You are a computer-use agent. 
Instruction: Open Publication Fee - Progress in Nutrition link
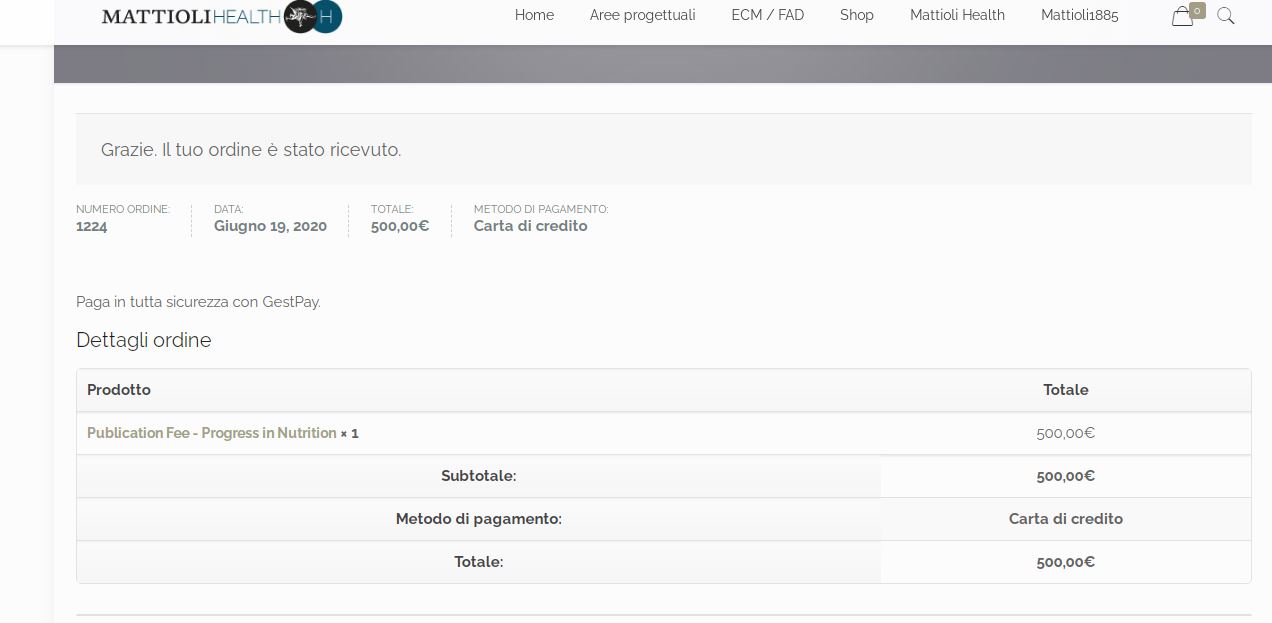[x=211, y=433]
